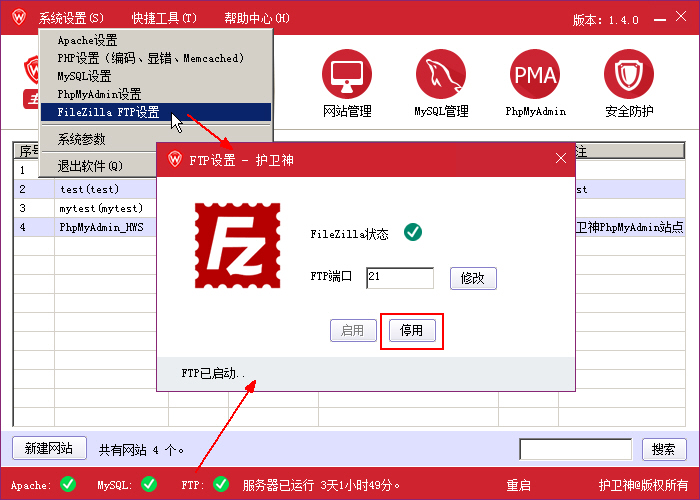Choose Apache设置 from the menu

[x=156, y=40]
